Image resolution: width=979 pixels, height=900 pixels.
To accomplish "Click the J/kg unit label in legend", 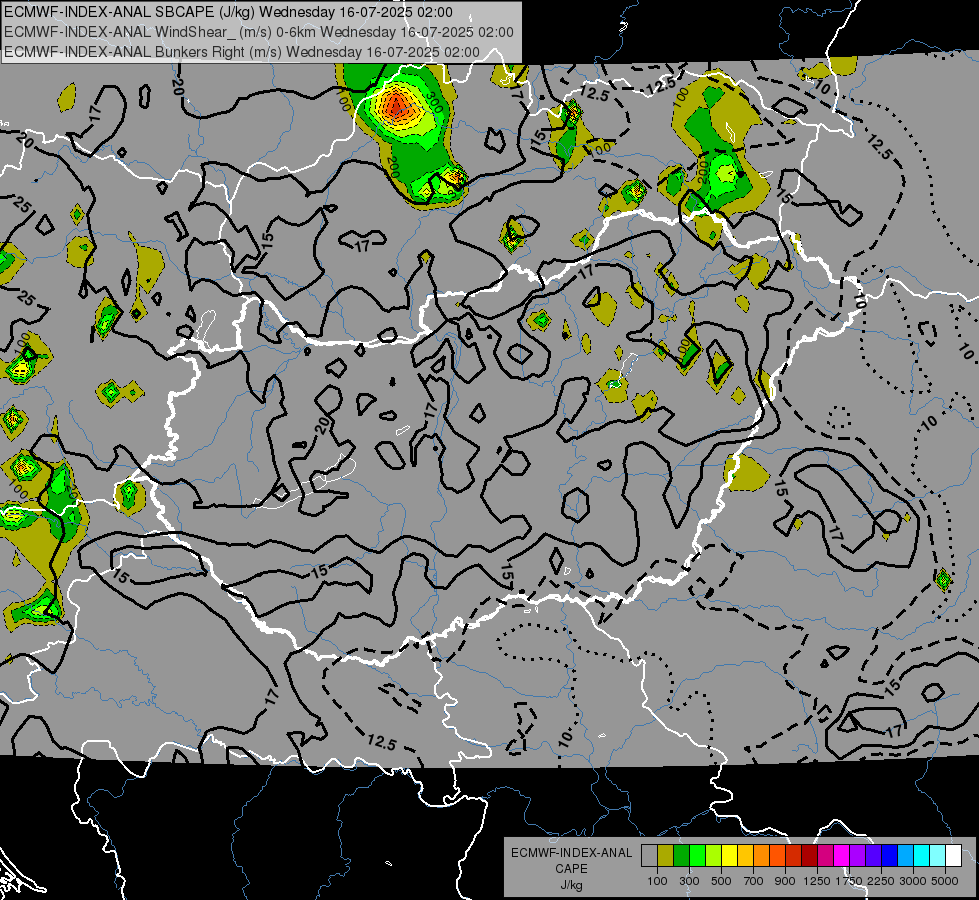I will [x=571, y=885].
